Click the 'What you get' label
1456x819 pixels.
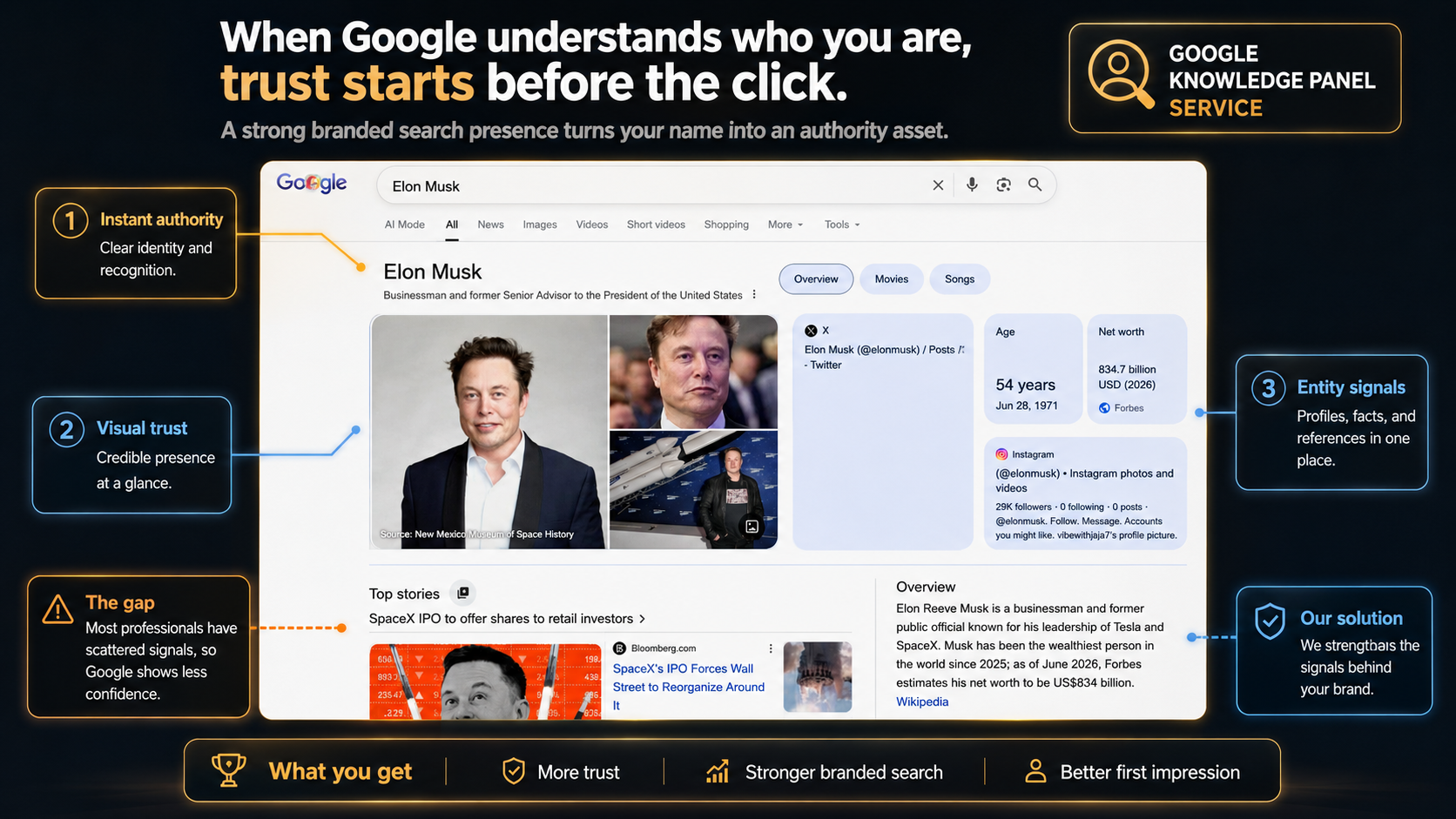(340, 772)
